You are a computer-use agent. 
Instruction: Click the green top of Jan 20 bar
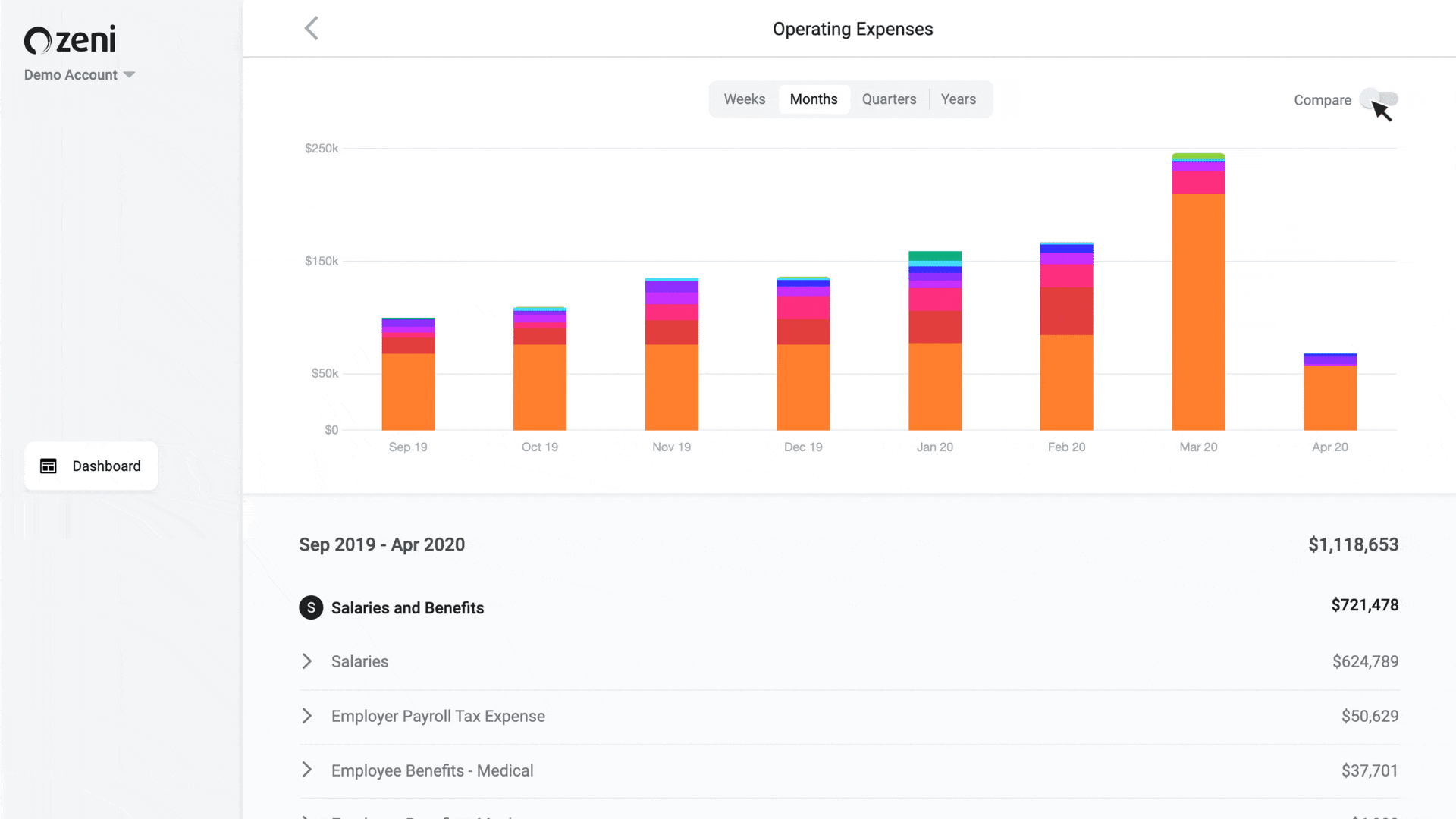pos(935,256)
